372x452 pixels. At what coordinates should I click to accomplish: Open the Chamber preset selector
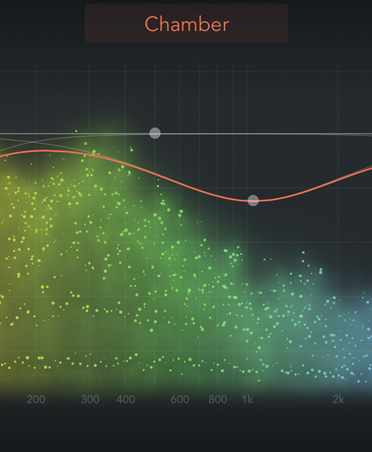point(186,23)
